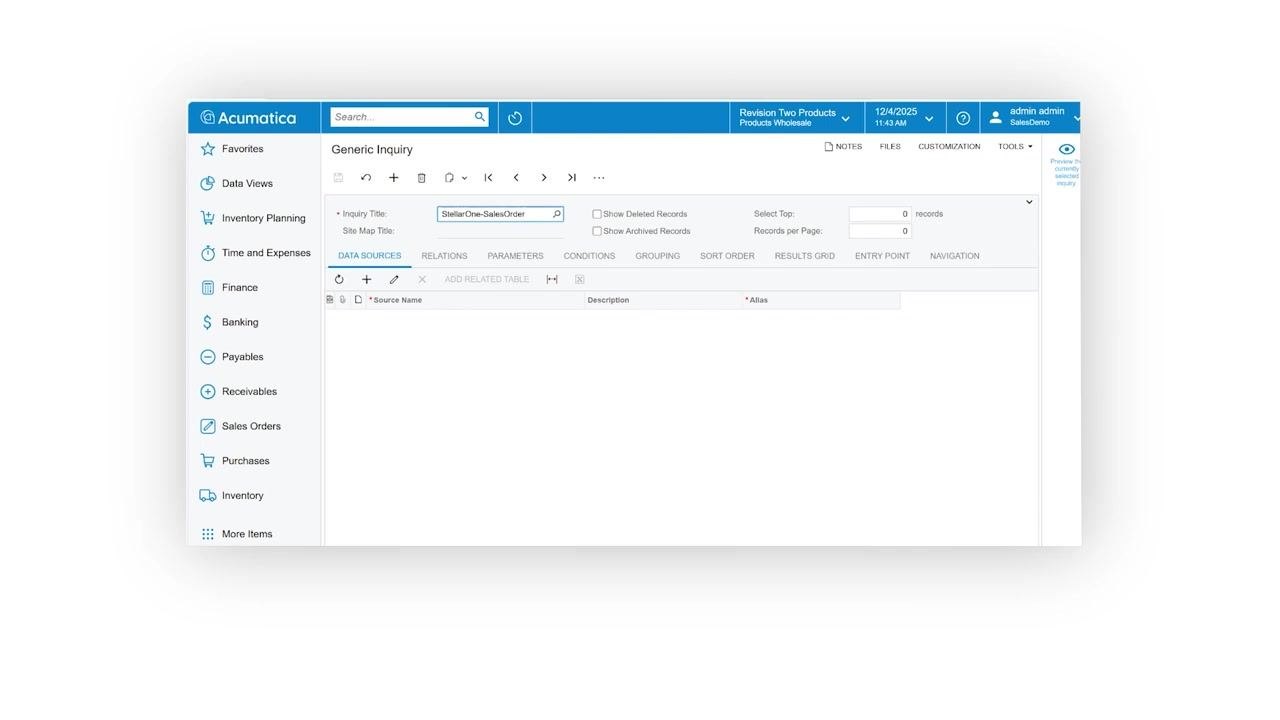Open the Tools dropdown menu
This screenshot has height=720, width=1280.
(x=1015, y=147)
